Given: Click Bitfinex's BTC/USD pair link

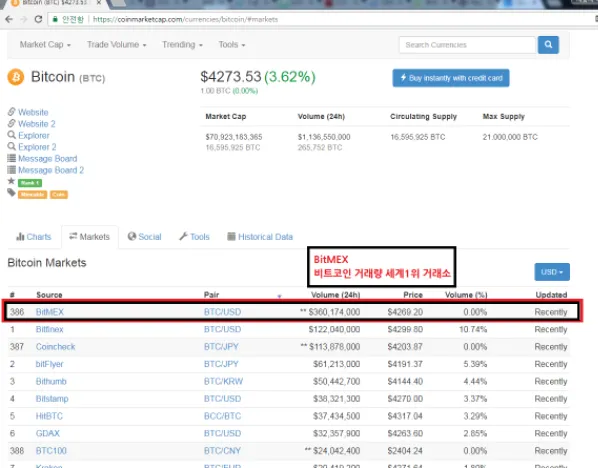Looking at the screenshot, I should [x=222, y=329].
